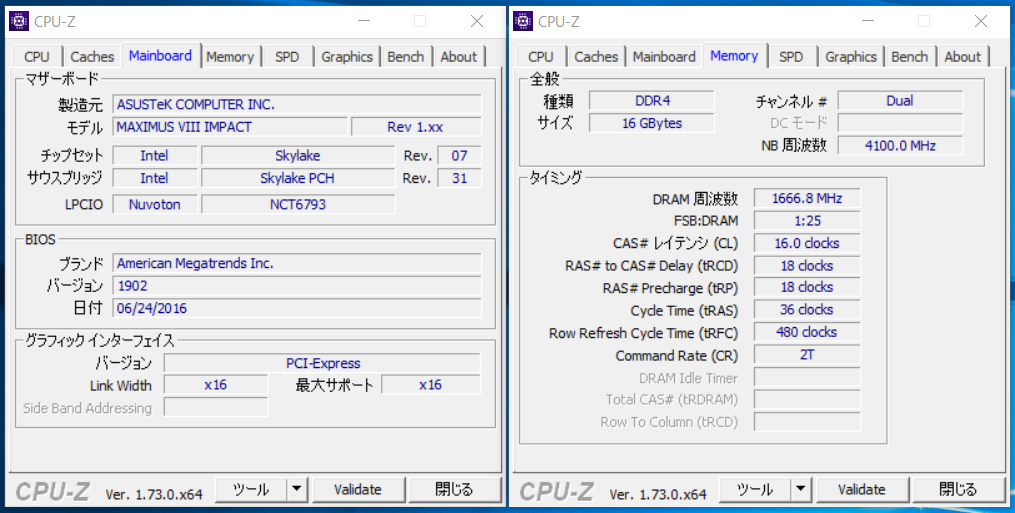This screenshot has width=1015, height=513.
Task: Open Caches tab in Mainboard window
Action: pos(92,56)
